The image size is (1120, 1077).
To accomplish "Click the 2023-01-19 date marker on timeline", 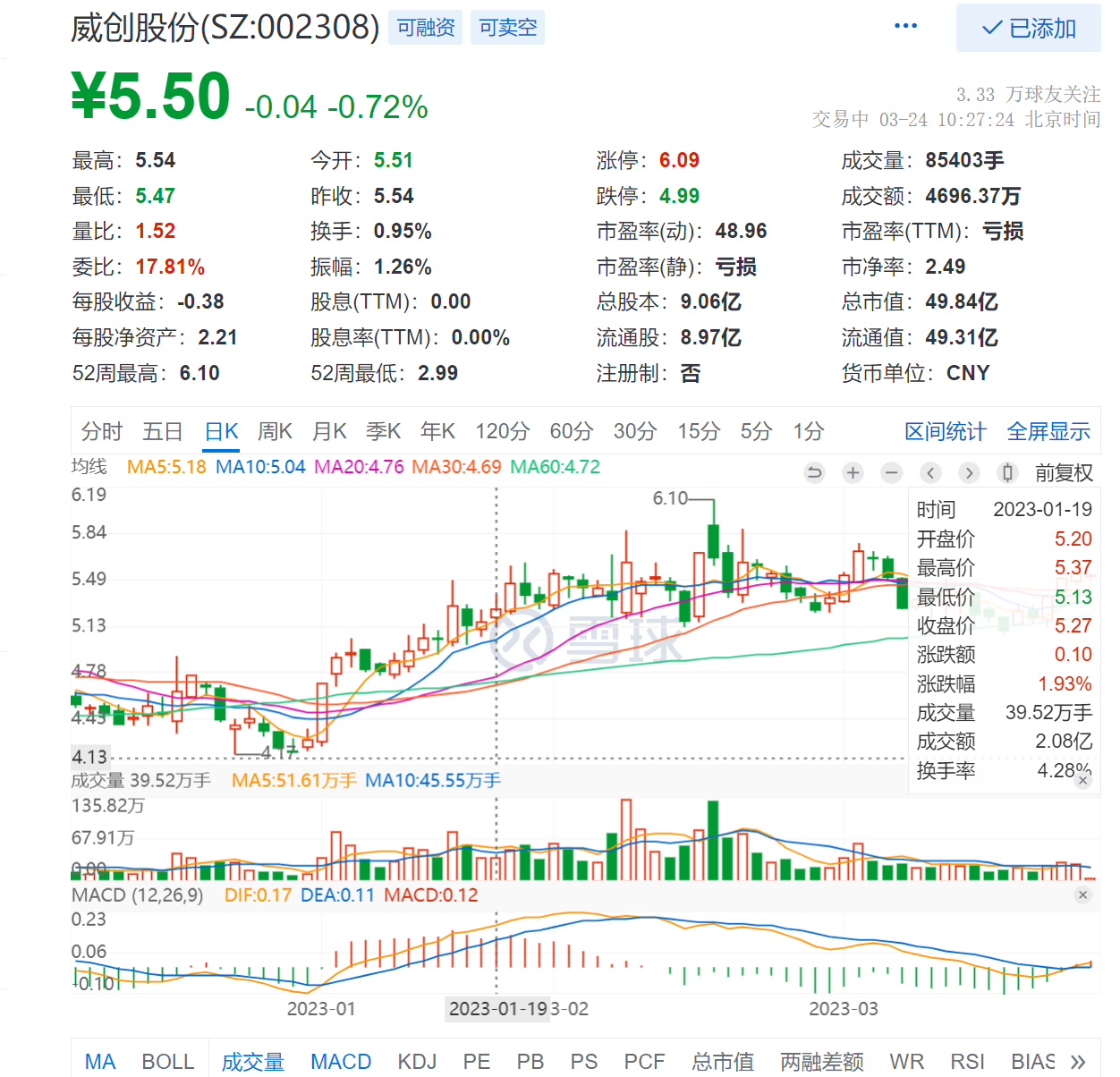I will tap(497, 1009).
